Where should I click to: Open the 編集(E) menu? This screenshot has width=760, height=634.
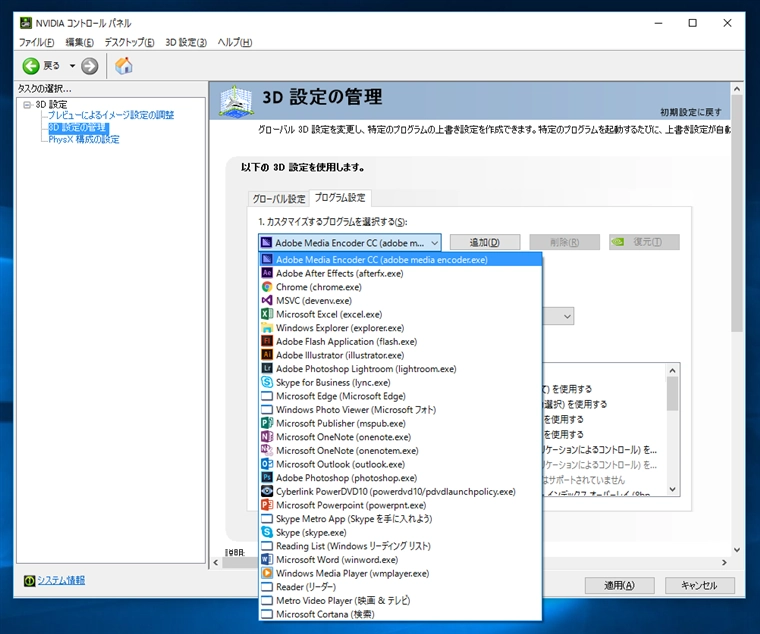tap(79, 42)
